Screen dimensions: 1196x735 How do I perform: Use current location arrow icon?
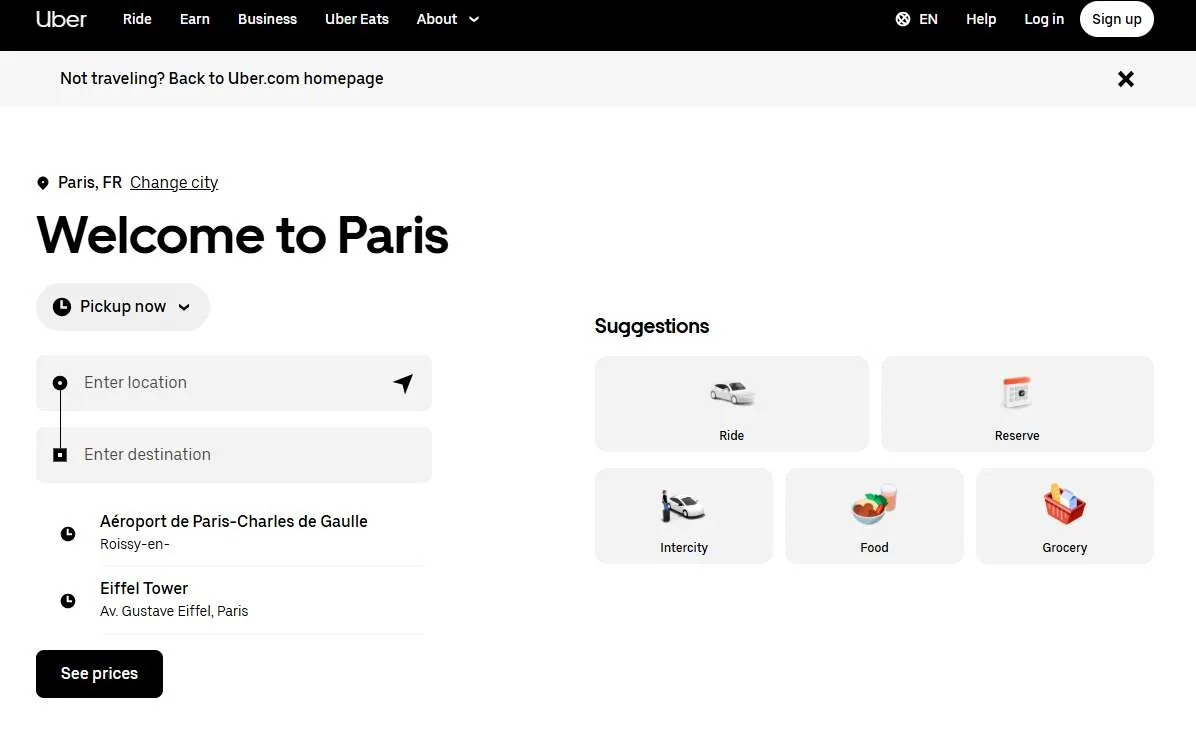(x=403, y=383)
